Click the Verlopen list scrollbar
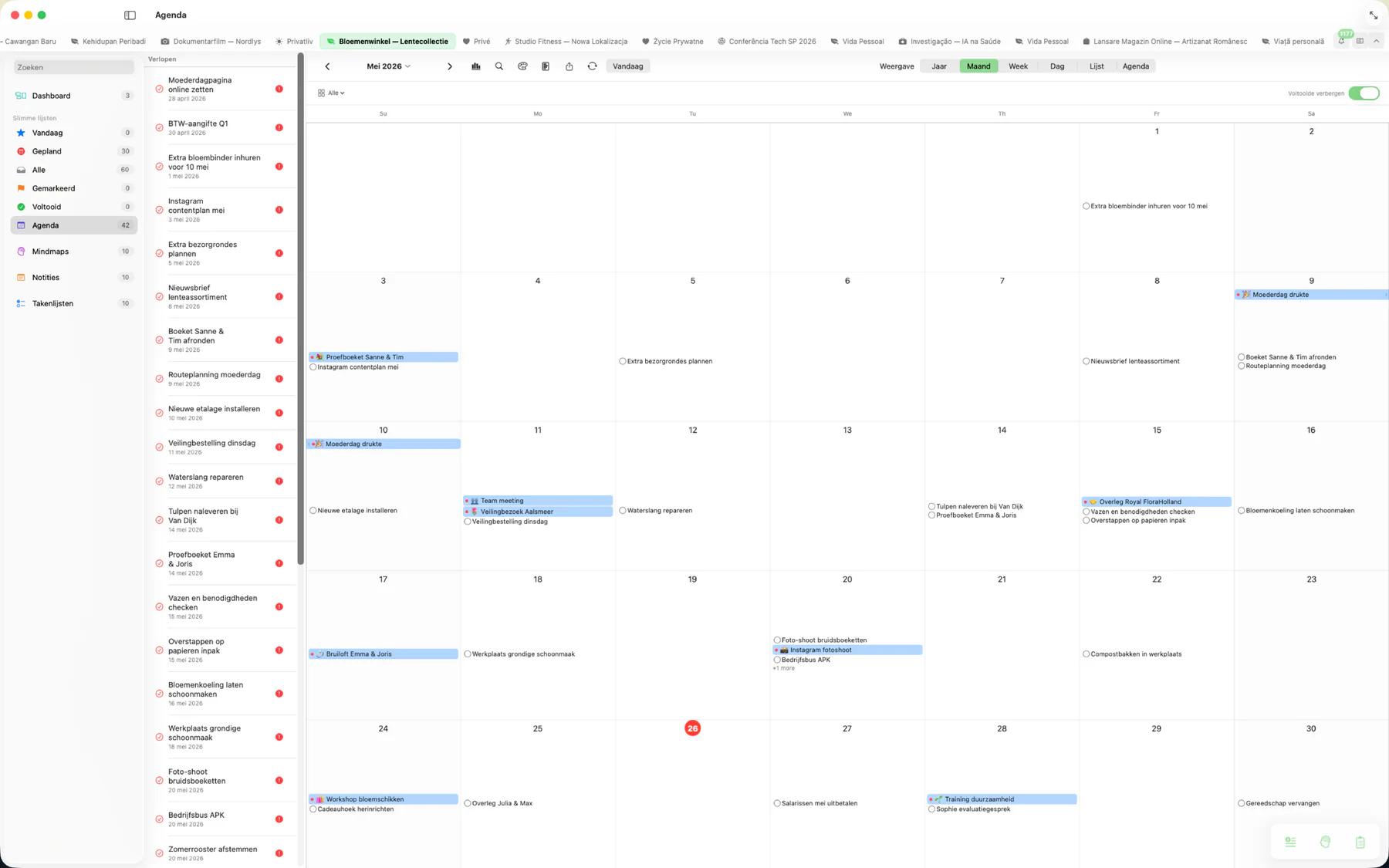 pos(300,309)
